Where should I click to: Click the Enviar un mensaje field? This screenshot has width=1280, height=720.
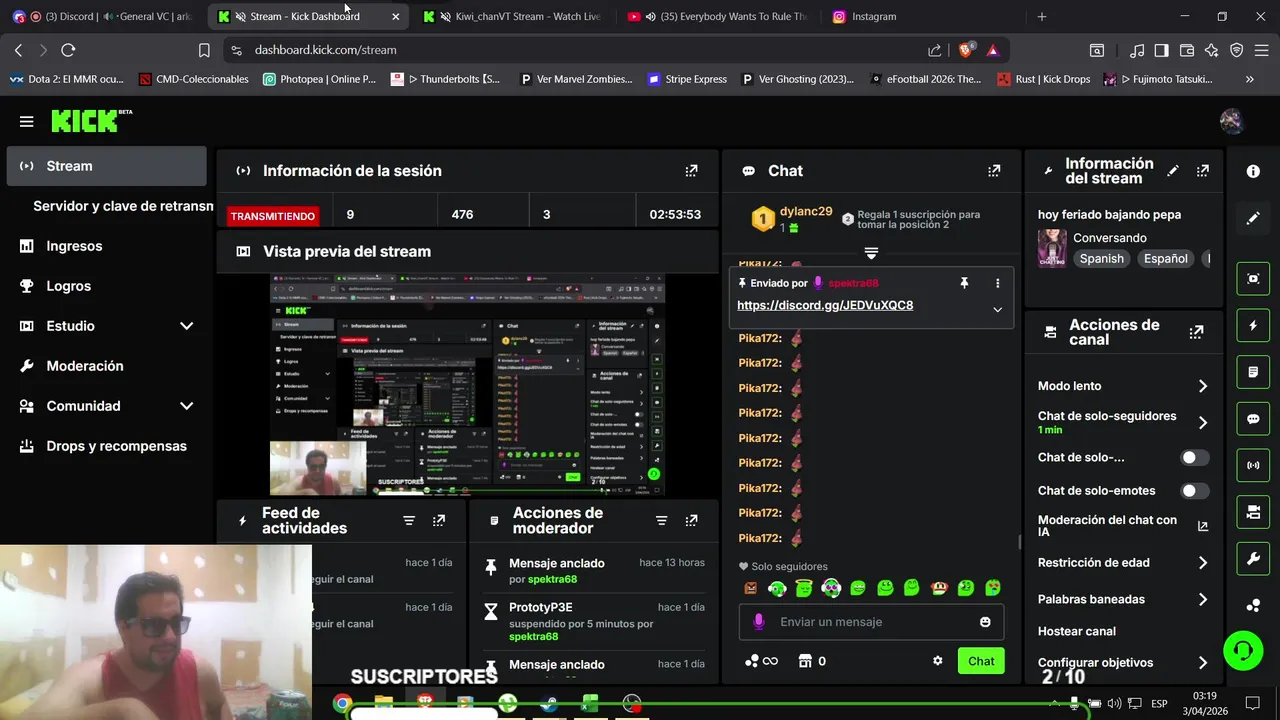[871, 622]
